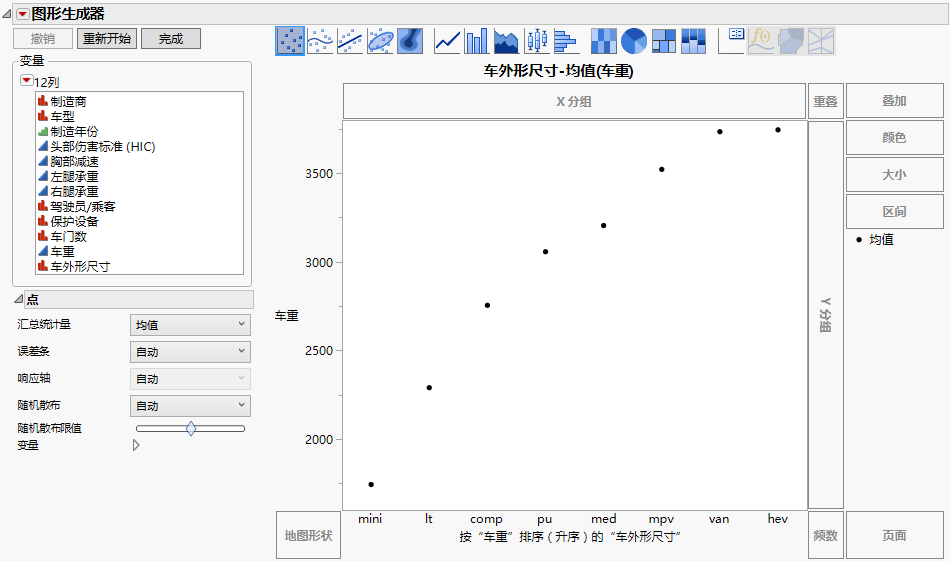Click the hev category axis label
The height and width of the screenshot is (561, 950).
(777, 519)
